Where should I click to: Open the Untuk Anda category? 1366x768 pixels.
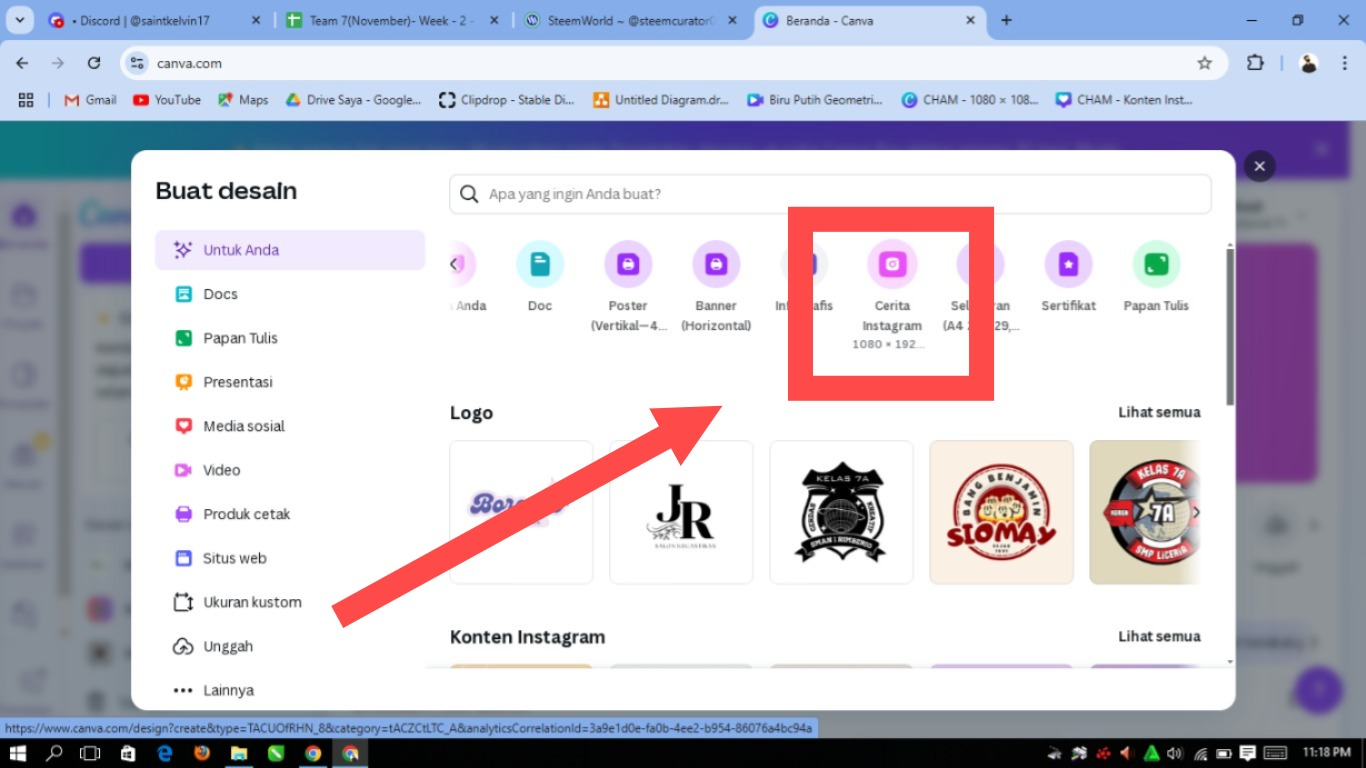click(290, 250)
